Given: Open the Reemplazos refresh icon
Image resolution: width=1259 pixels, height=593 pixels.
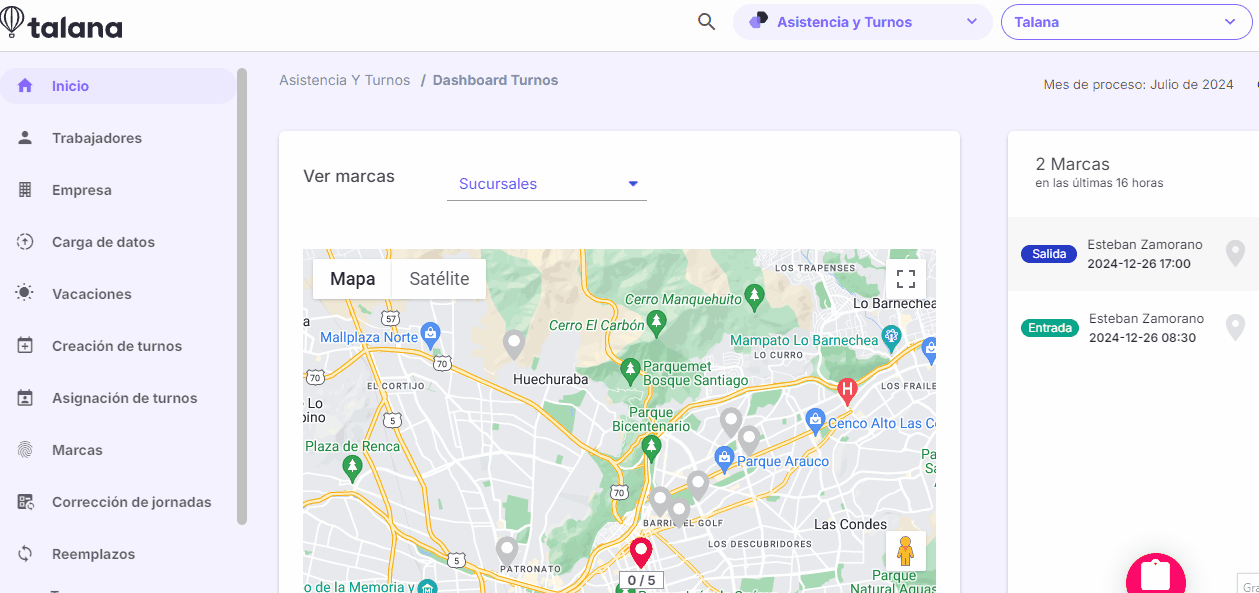Looking at the screenshot, I should (25, 554).
